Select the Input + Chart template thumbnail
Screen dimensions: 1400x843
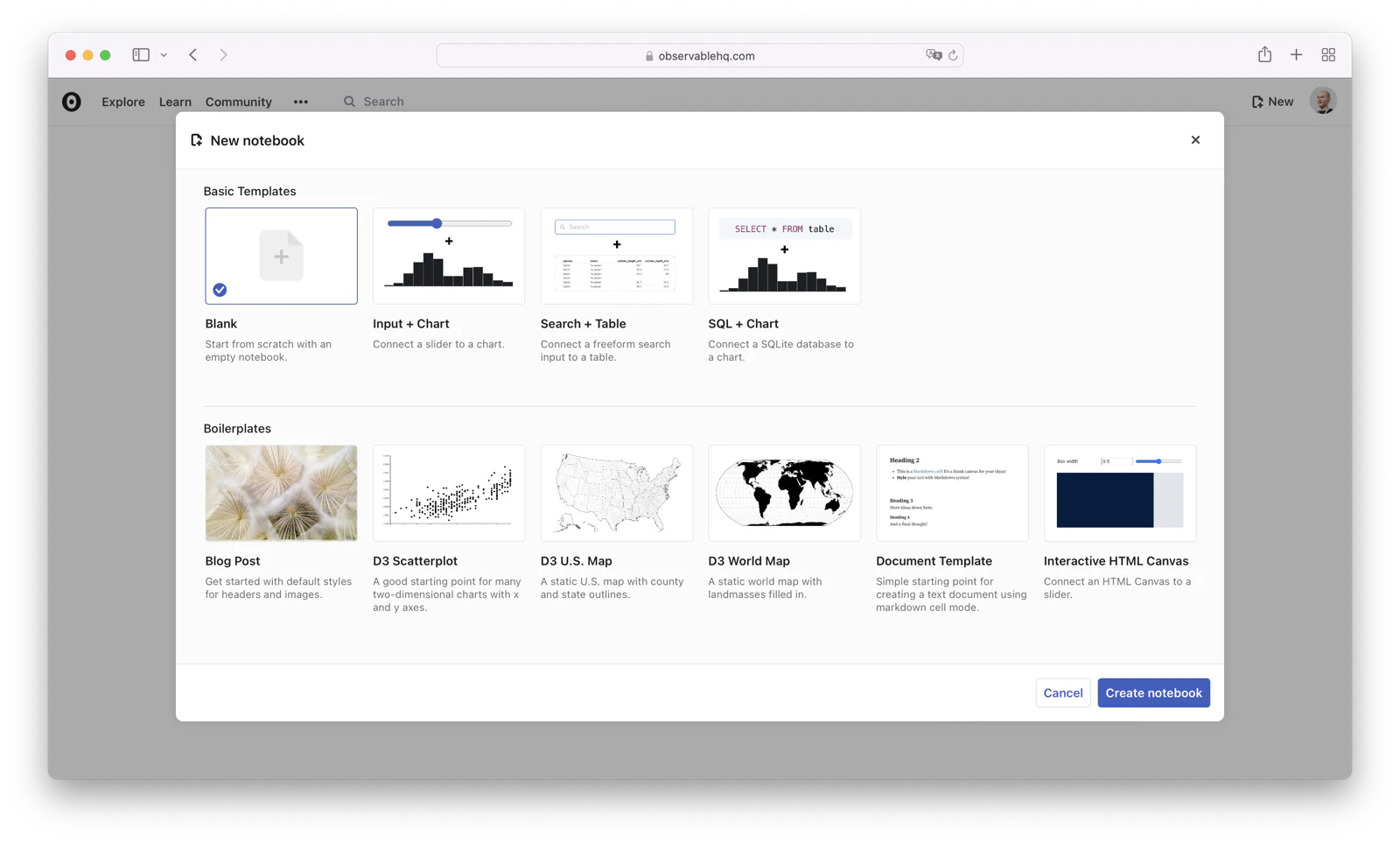449,256
